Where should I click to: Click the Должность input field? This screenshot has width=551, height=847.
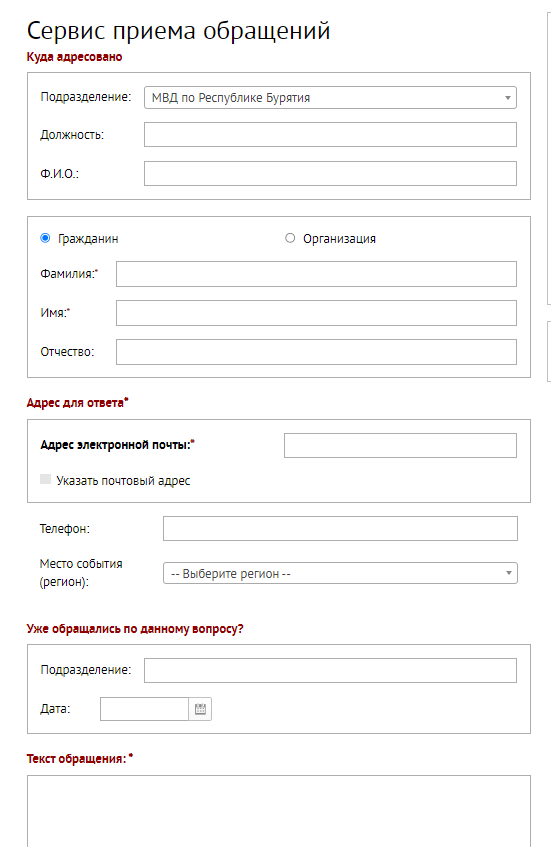(x=330, y=135)
